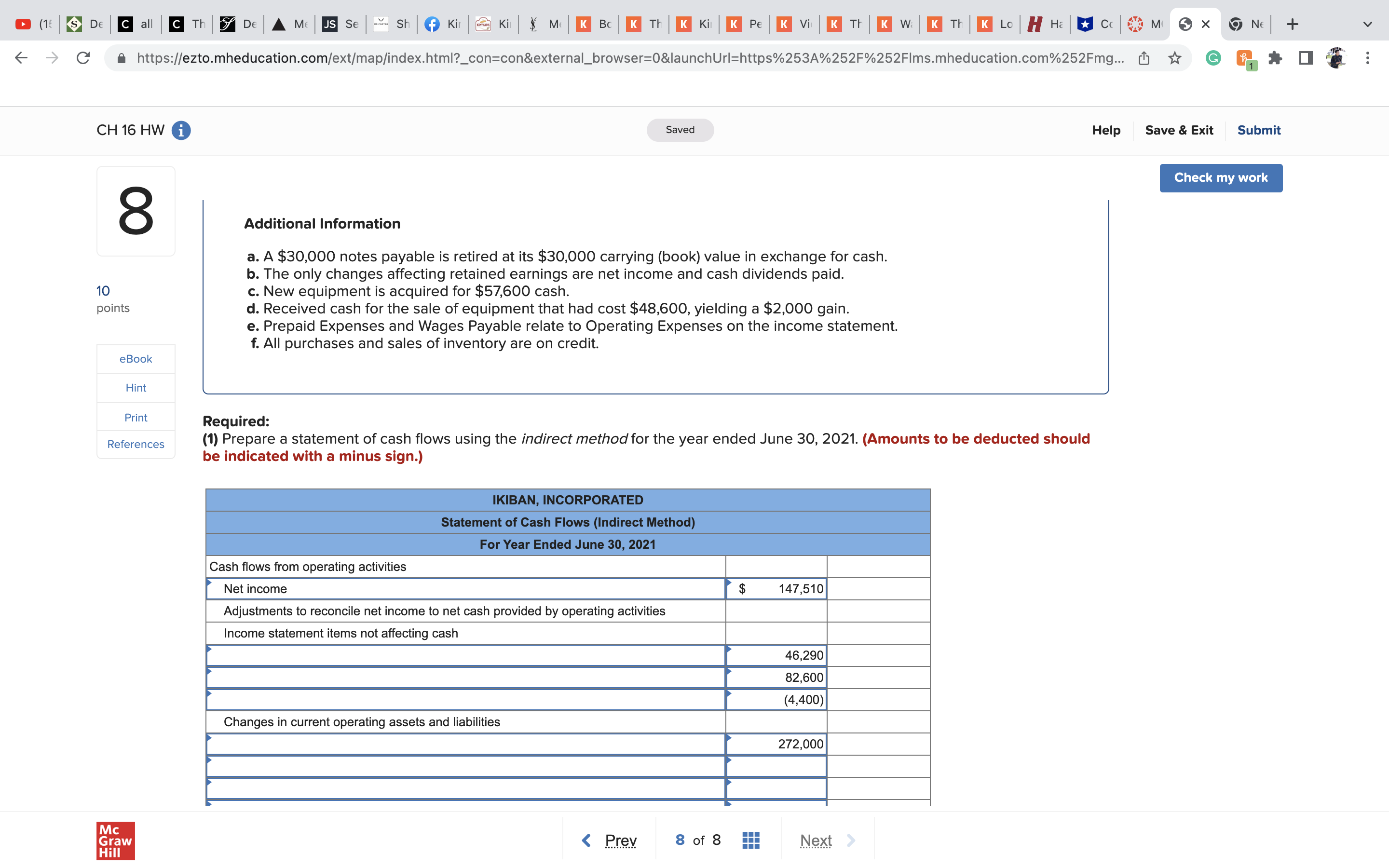Open a new tab with the plus icon
The image size is (1389, 868).
(1292, 24)
